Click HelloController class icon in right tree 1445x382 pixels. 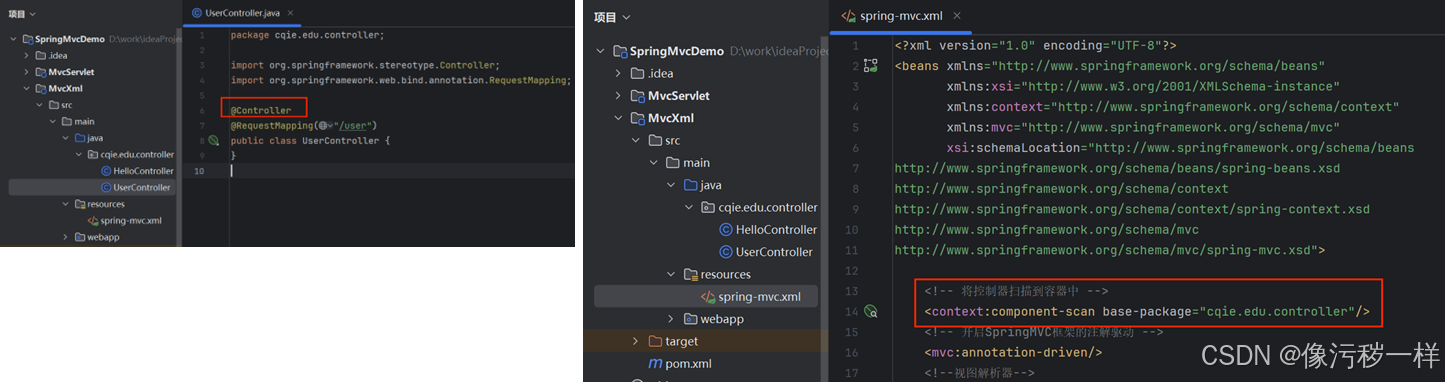726,230
